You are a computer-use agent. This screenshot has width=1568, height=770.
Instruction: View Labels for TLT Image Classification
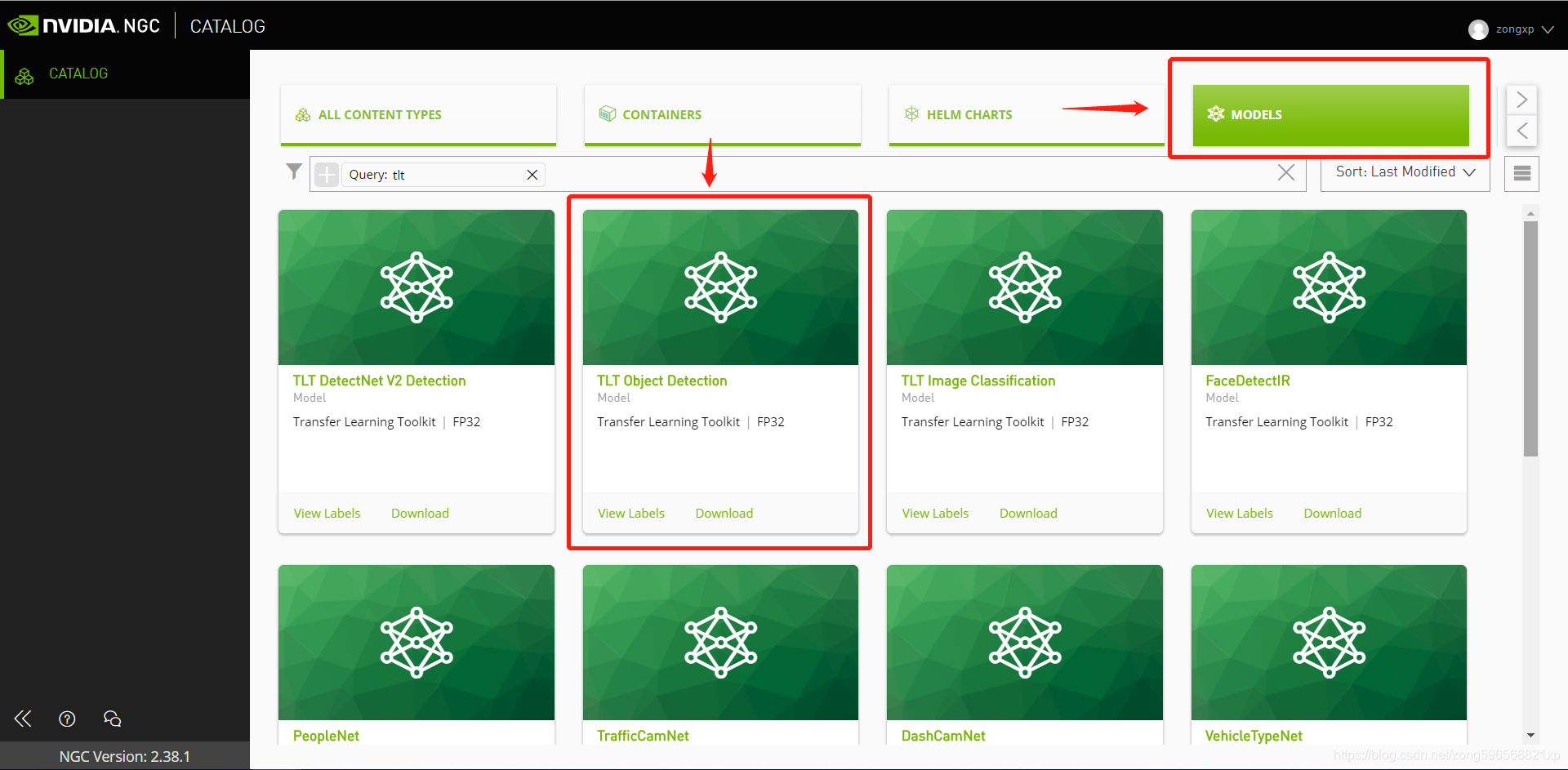935,514
